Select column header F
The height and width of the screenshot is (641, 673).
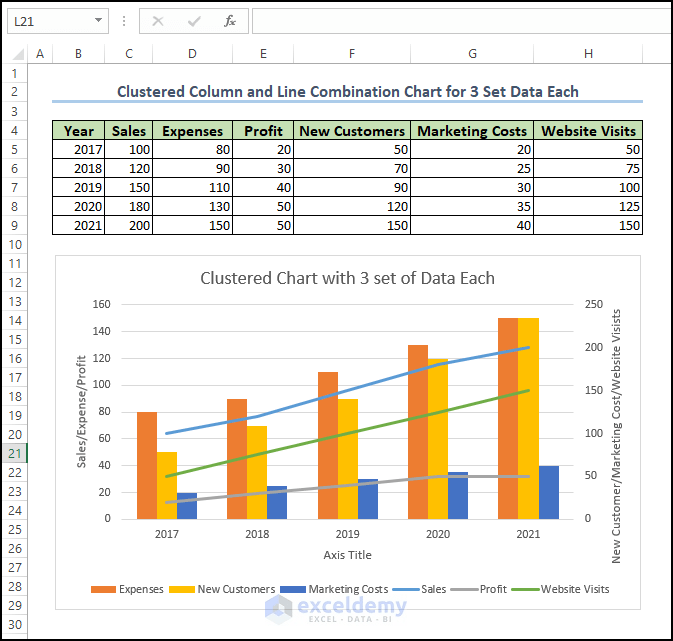tap(352, 54)
